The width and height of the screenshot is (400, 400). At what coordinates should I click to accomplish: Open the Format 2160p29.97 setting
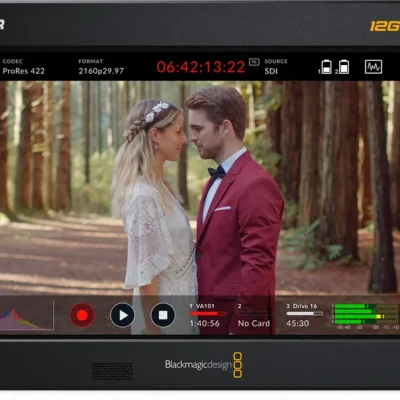click(101, 66)
